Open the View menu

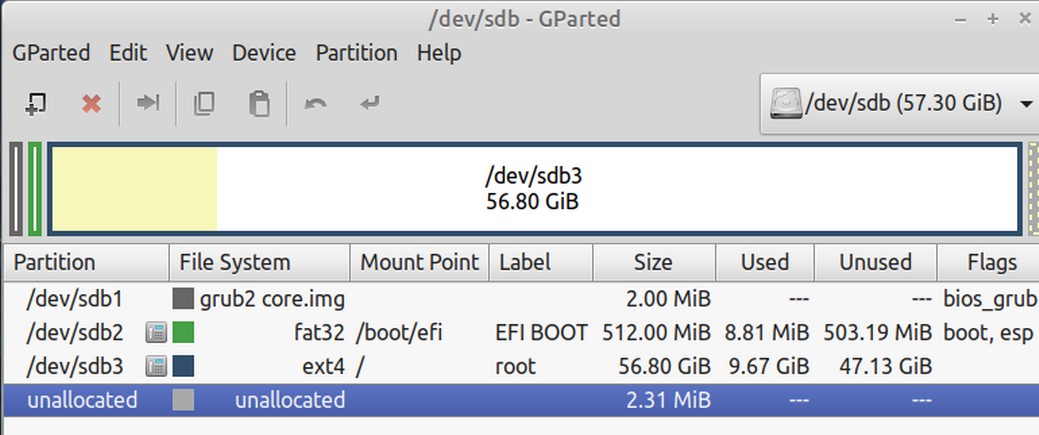(190, 53)
